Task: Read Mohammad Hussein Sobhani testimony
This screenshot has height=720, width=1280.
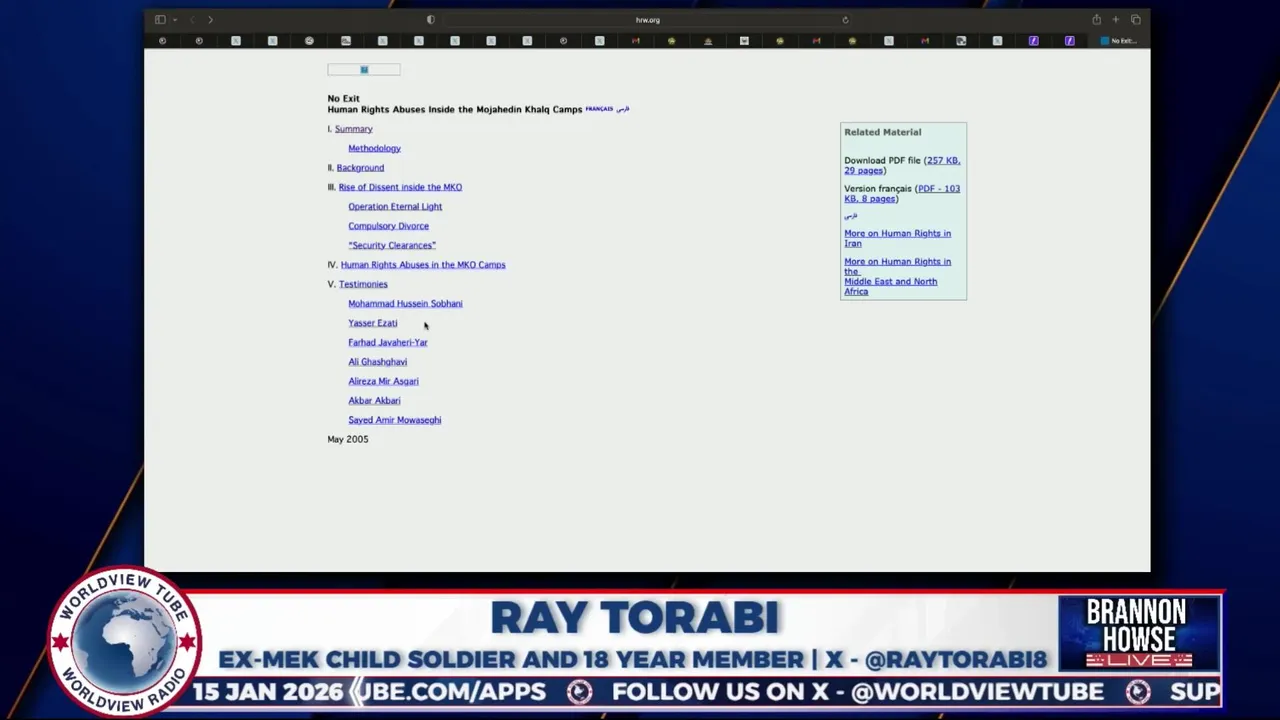Action: (x=405, y=304)
